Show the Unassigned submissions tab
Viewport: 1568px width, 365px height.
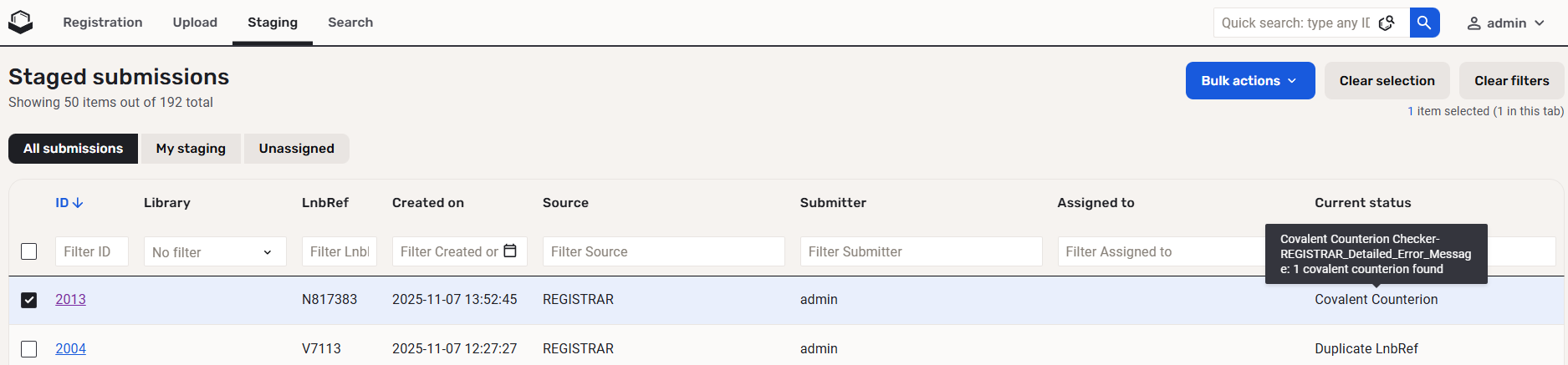point(296,149)
